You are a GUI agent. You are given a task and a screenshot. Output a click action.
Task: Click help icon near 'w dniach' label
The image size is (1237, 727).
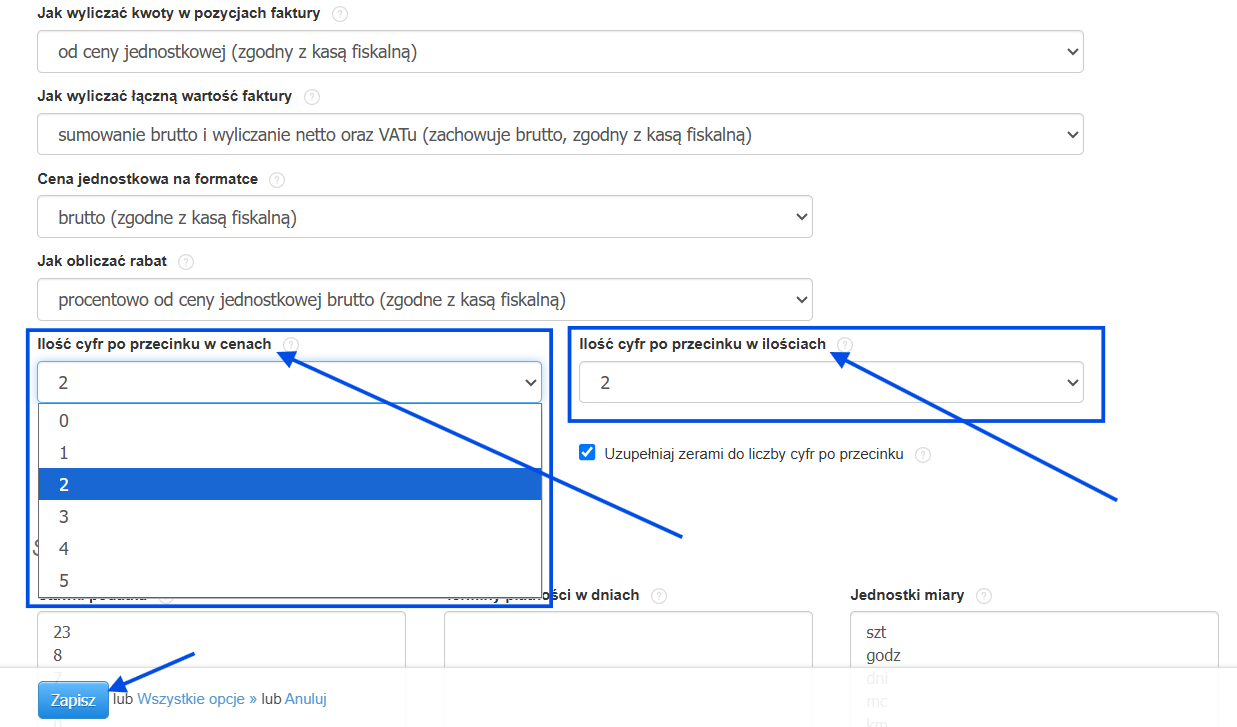(659, 596)
